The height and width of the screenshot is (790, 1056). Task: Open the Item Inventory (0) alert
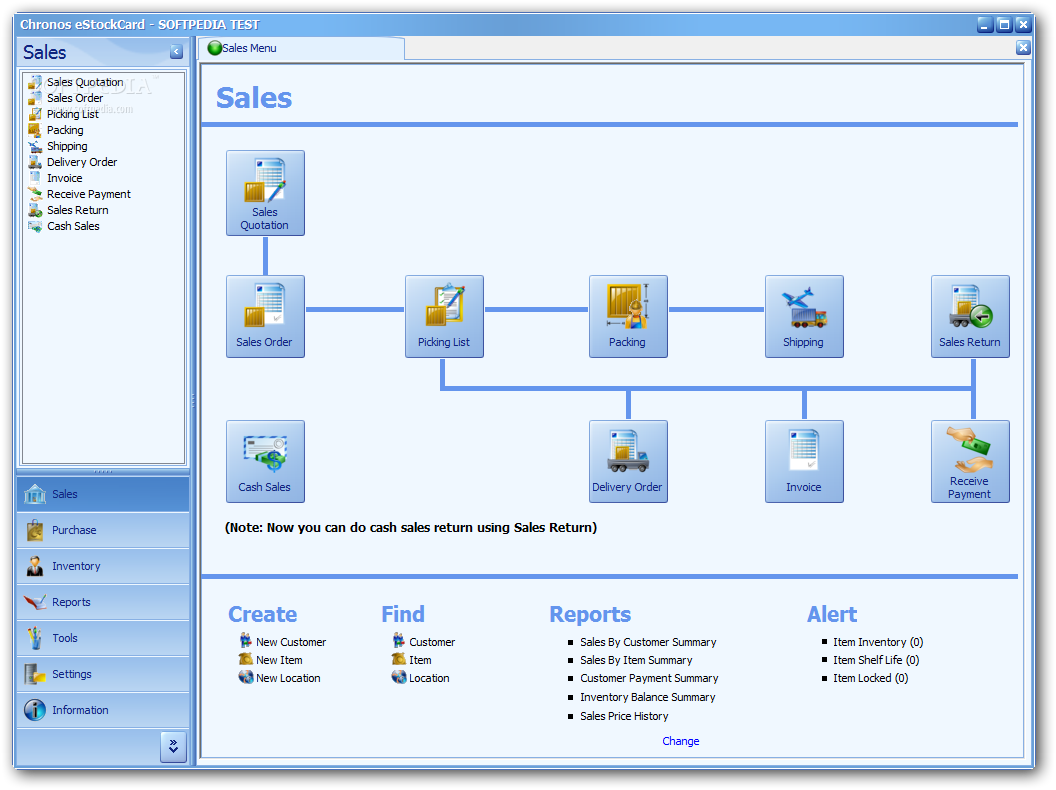coord(878,643)
